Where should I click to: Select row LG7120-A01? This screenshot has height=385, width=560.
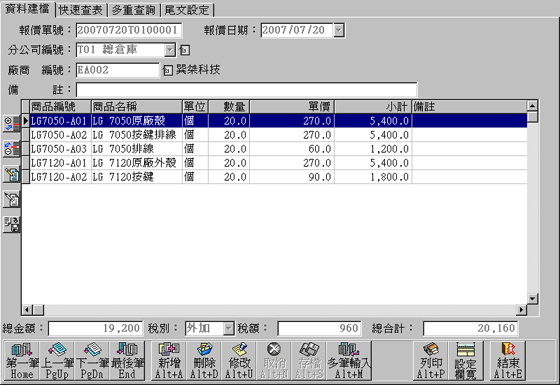tap(274, 163)
